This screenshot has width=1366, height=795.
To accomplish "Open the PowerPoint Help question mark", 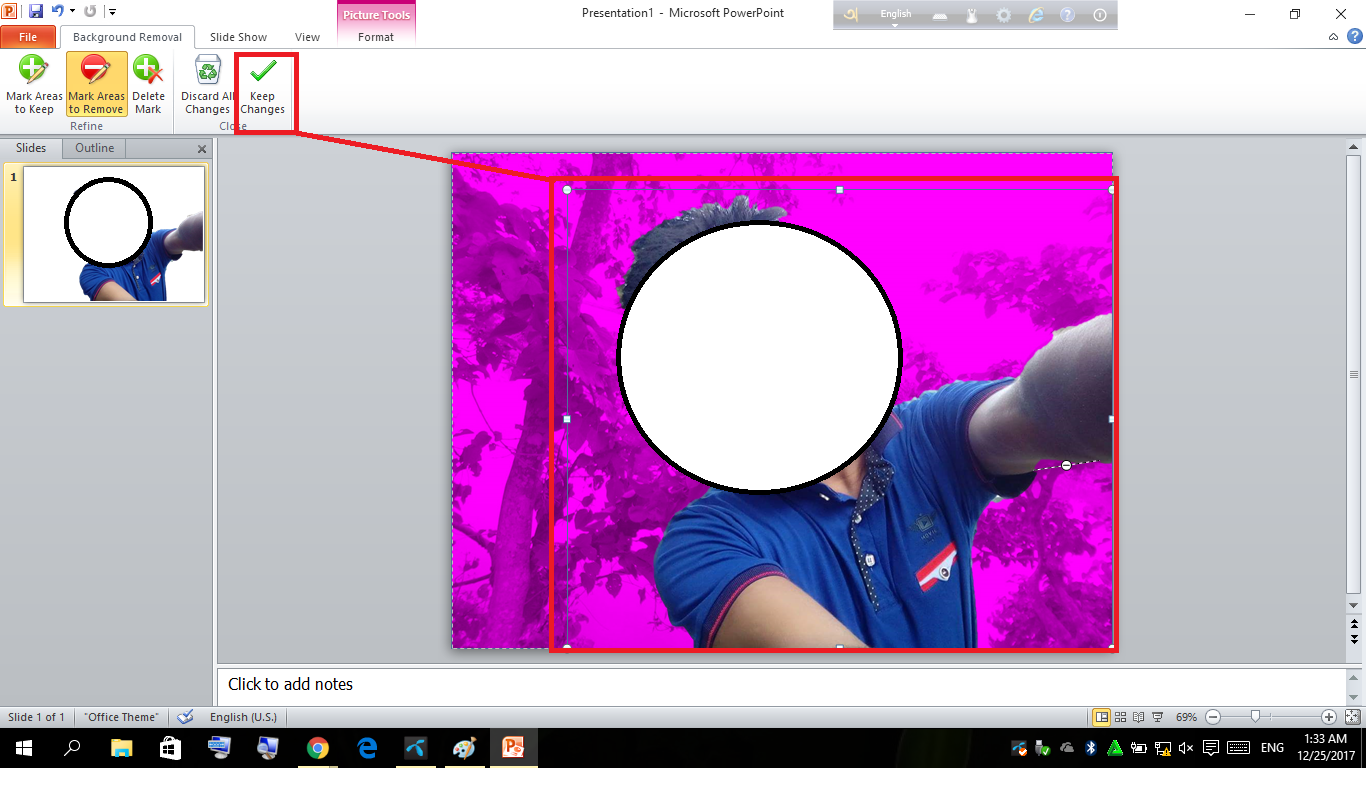I will 1355,36.
